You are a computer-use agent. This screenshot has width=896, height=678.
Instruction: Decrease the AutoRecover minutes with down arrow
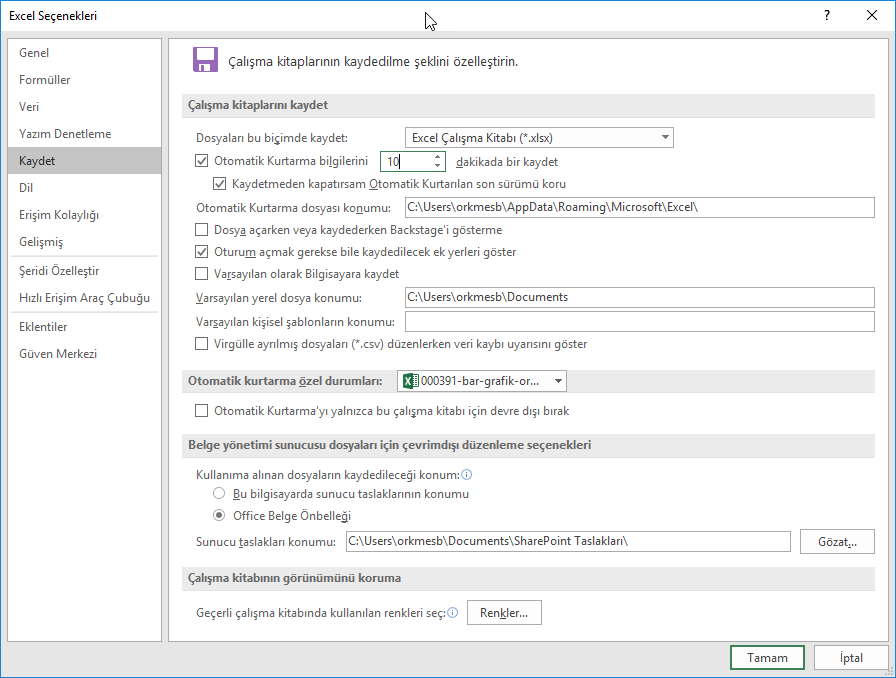[437, 166]
